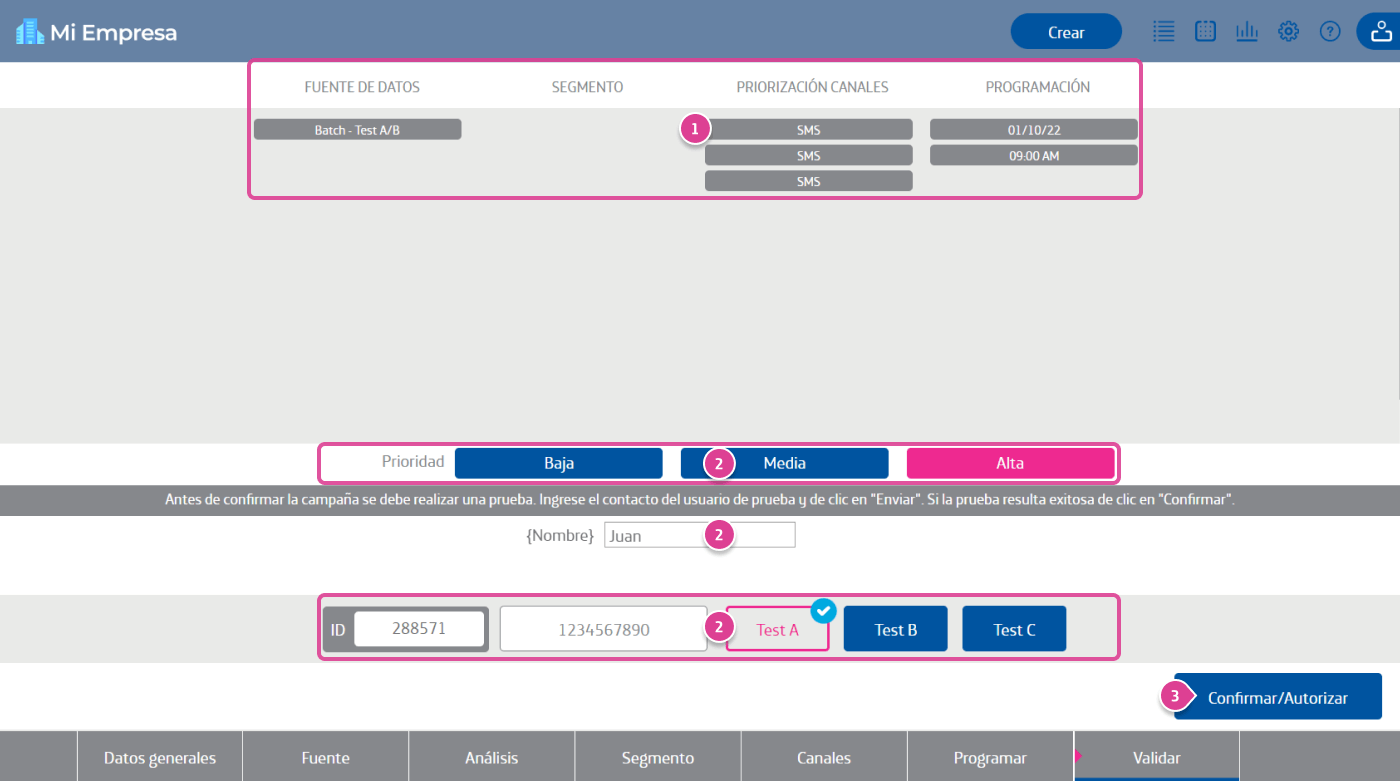
Task: Open the list view icon in header
Action: coord(1163,31)
